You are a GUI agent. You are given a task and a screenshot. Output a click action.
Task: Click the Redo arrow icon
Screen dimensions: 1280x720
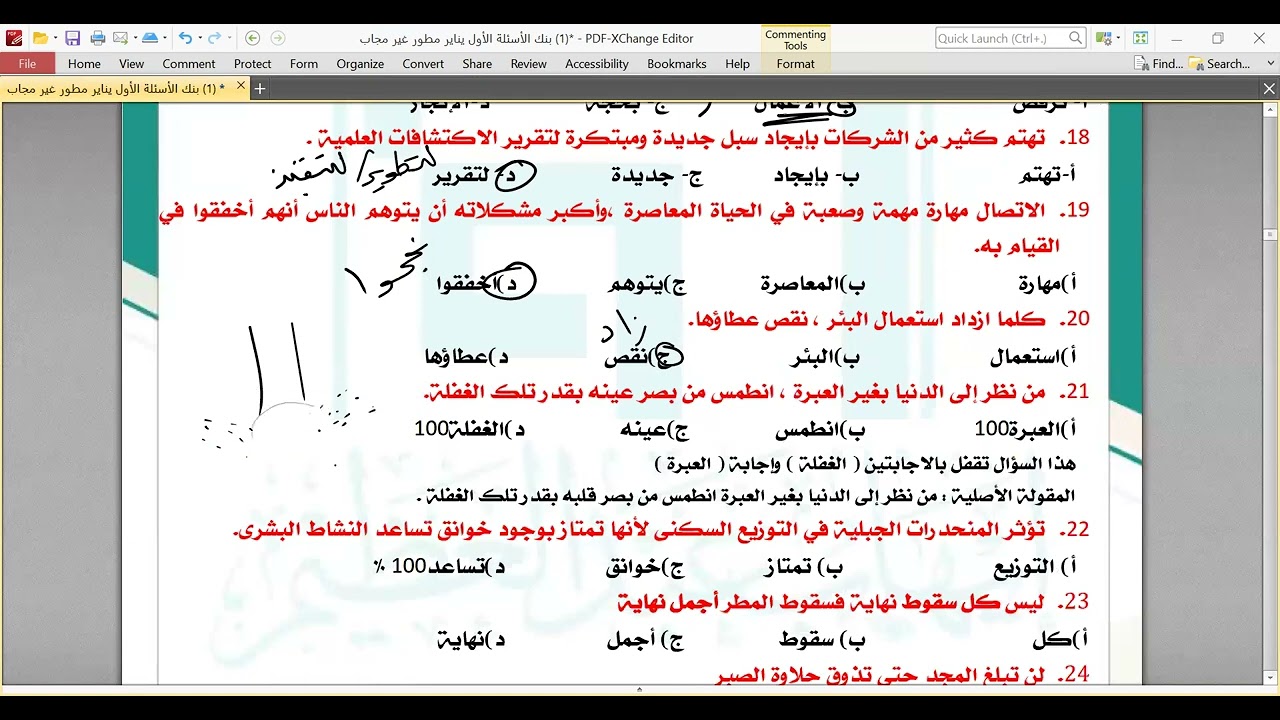coord(214,38)
